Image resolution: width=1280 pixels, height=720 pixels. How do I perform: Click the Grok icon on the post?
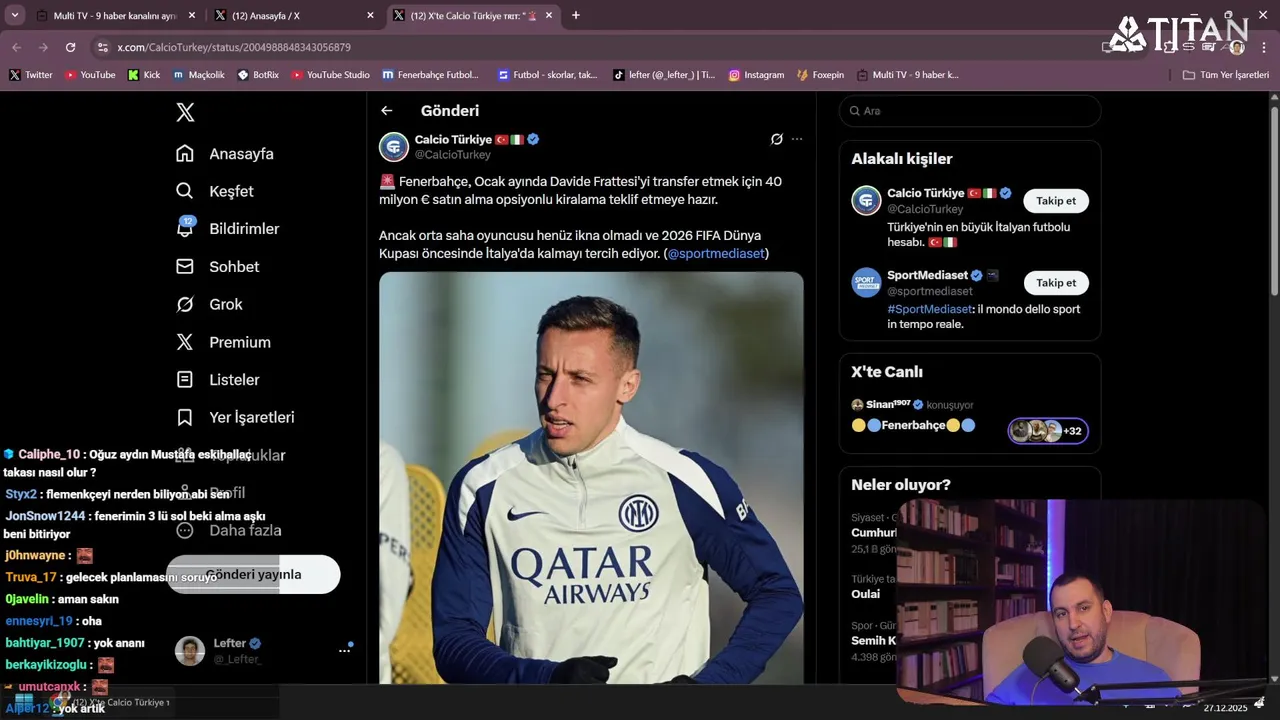tap(776, 139)
